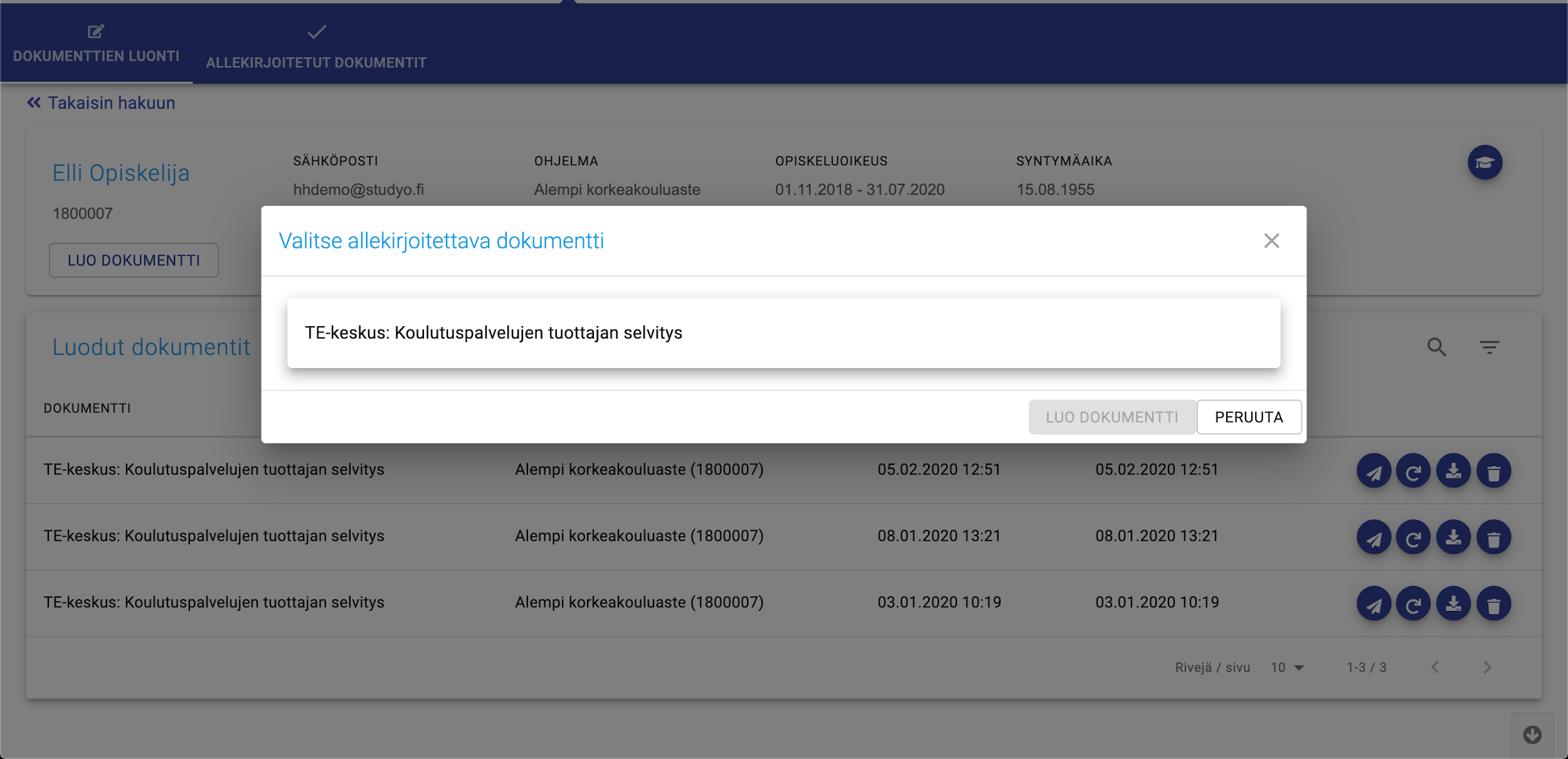Delete the 03.01.2020 document

click(1493, 604)
